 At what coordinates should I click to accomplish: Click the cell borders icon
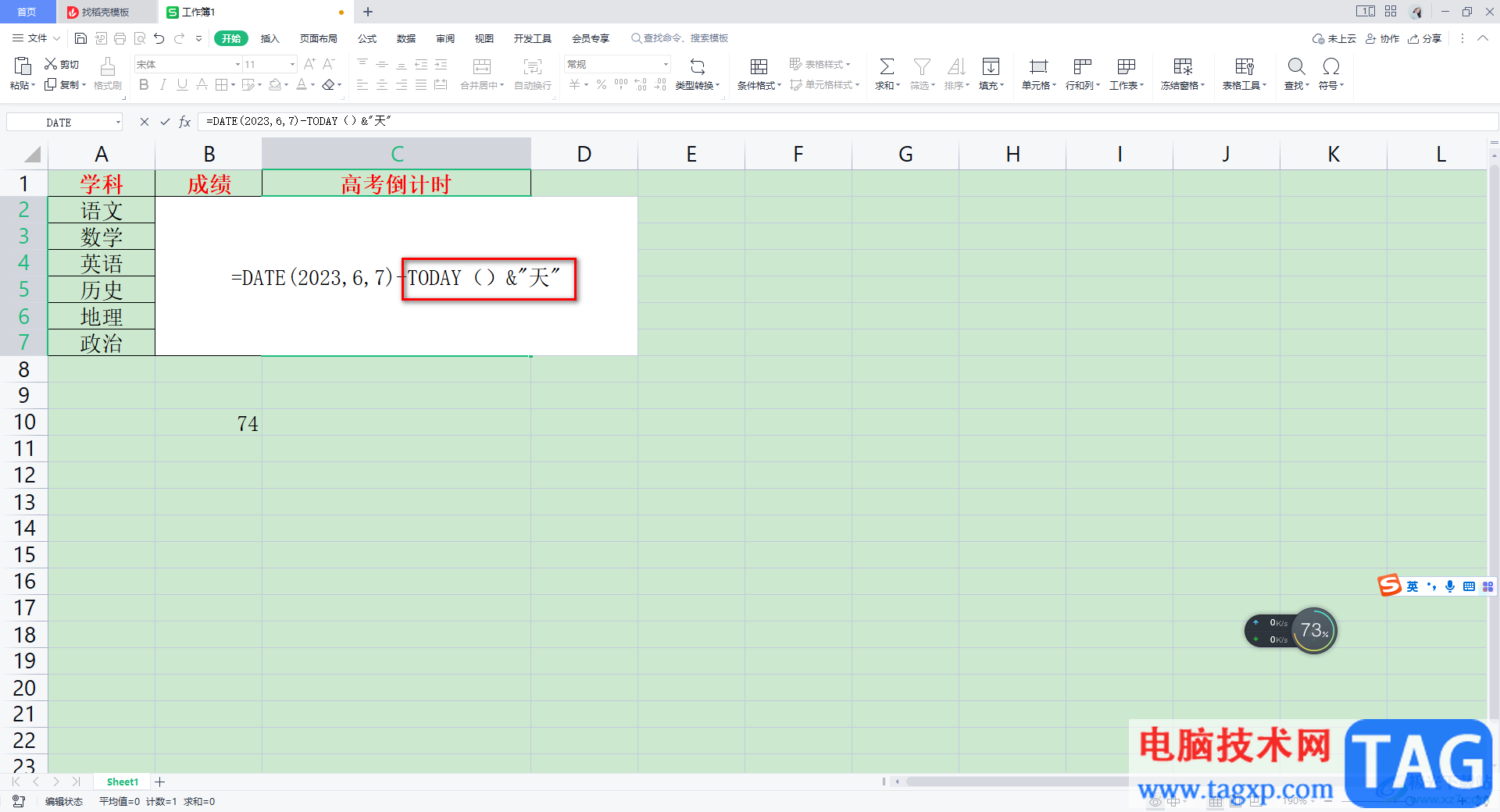coord(222,84)
